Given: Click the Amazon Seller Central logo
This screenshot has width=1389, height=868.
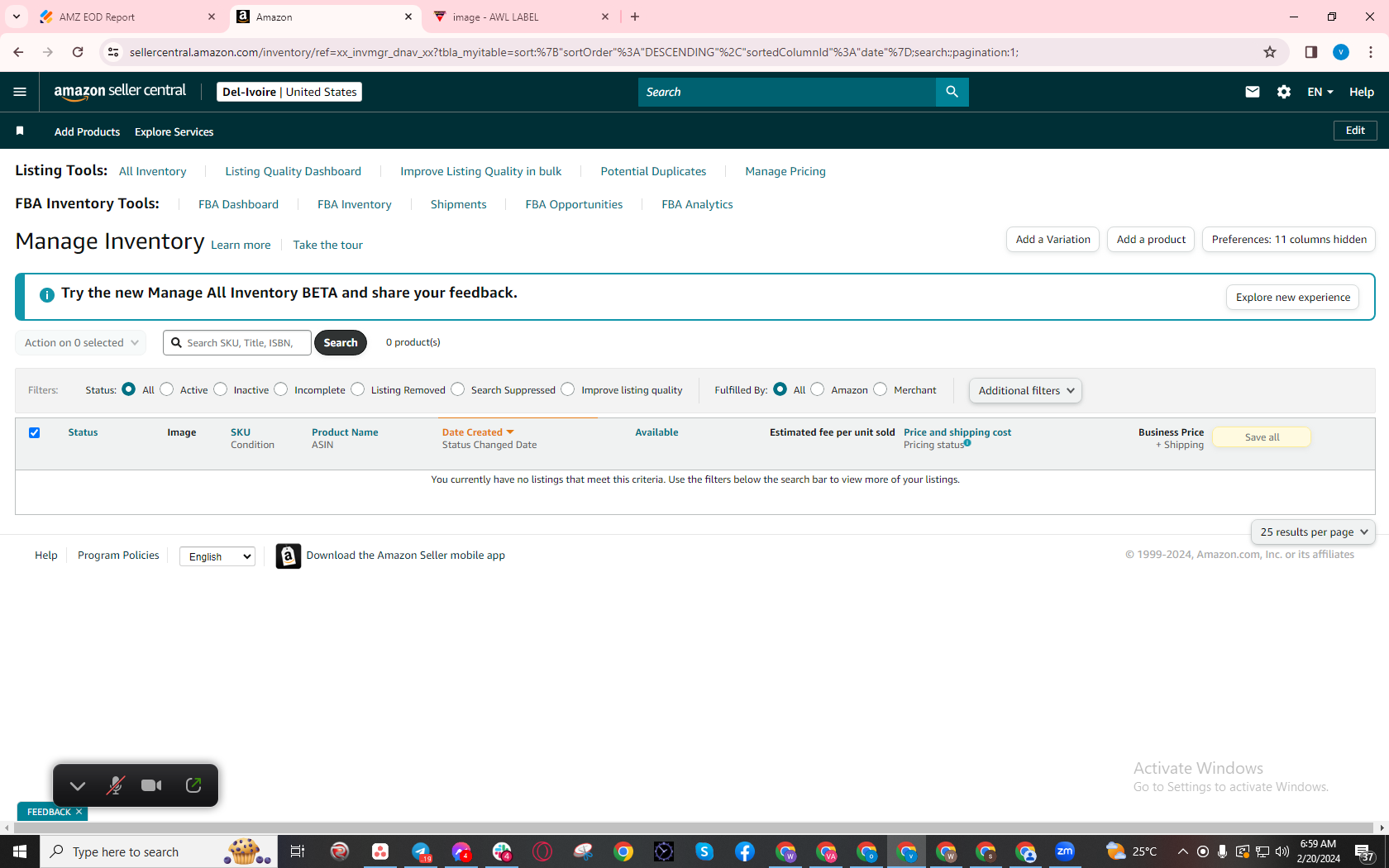Looking at the screenshot, I should [120, 92].
